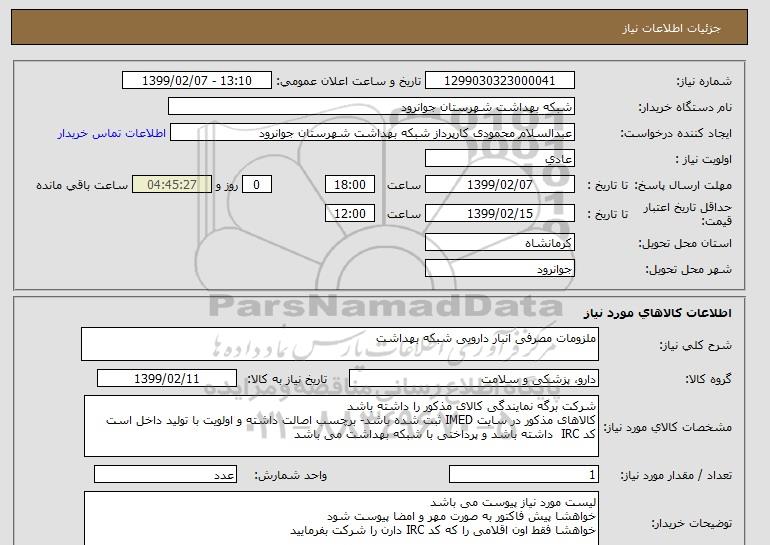
Task: Click the تاریخ نیاز به کالا label
Action: [287, 379]
